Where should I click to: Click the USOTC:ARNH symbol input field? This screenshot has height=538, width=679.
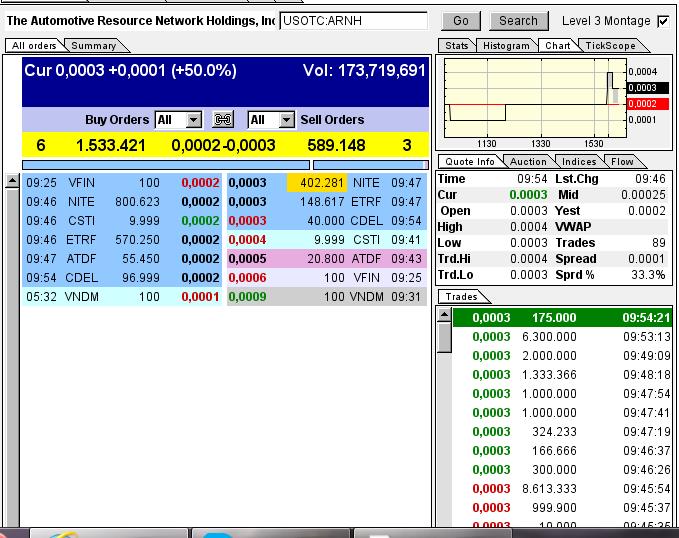(x=353, y=21)
